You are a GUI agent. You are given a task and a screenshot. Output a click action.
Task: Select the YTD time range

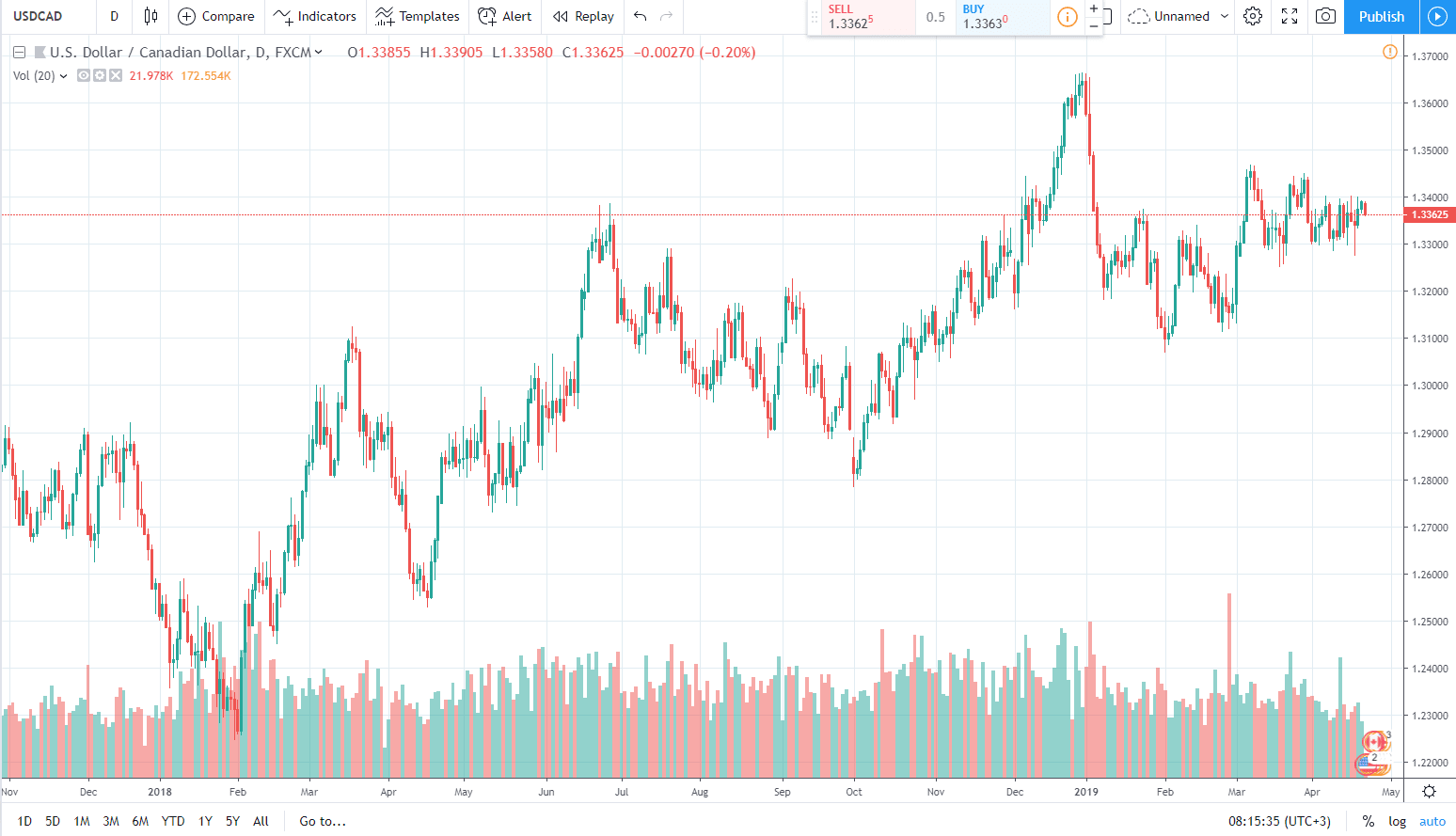click(173, 821)
